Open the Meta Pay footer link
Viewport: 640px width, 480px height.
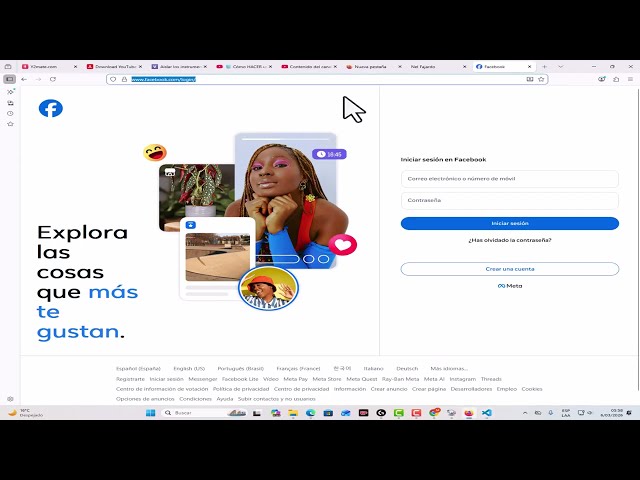296,379
